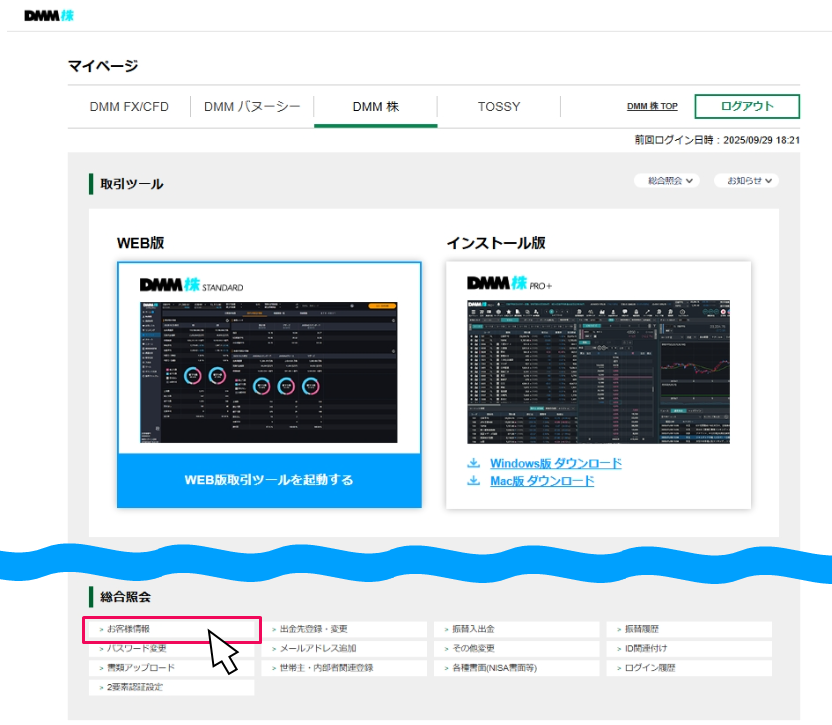The image size is (832, 725).
Task: Click the DMM 株 logo in header
Action: [x=48, y=16]
